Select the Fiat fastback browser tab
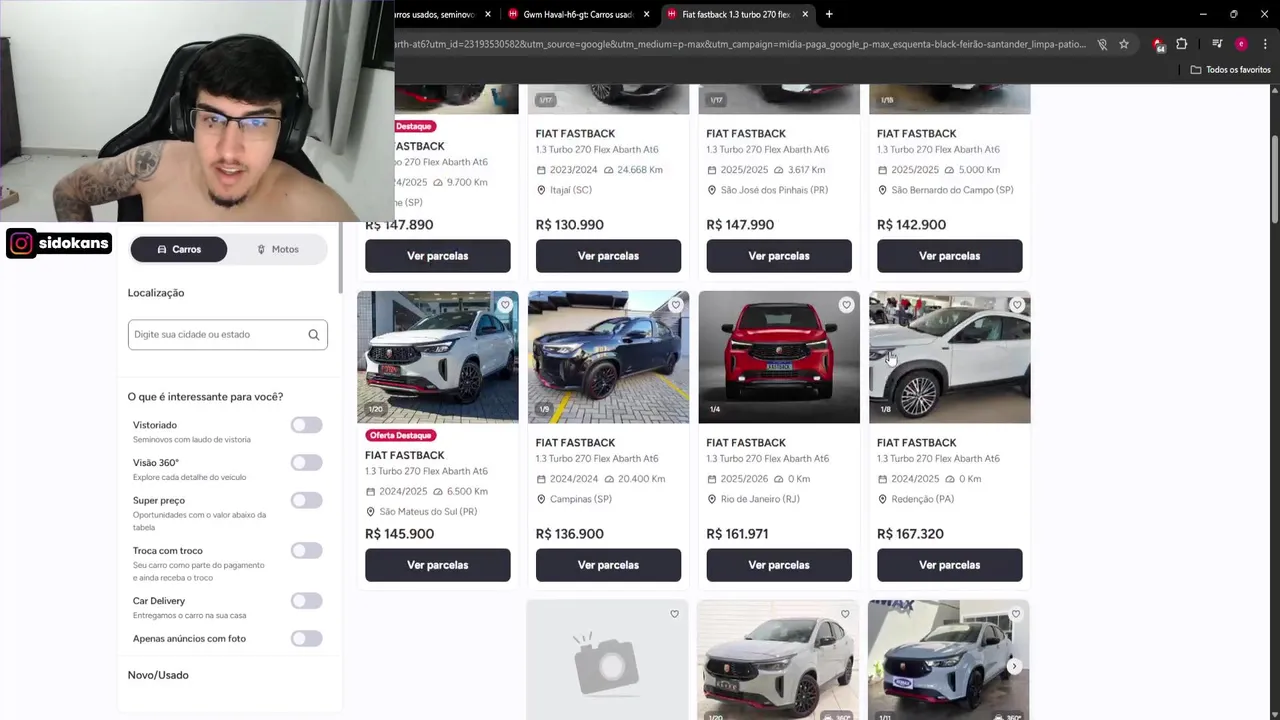This screenshot has width=1280, height=720. pyautogui.click(x=737, y=14)
